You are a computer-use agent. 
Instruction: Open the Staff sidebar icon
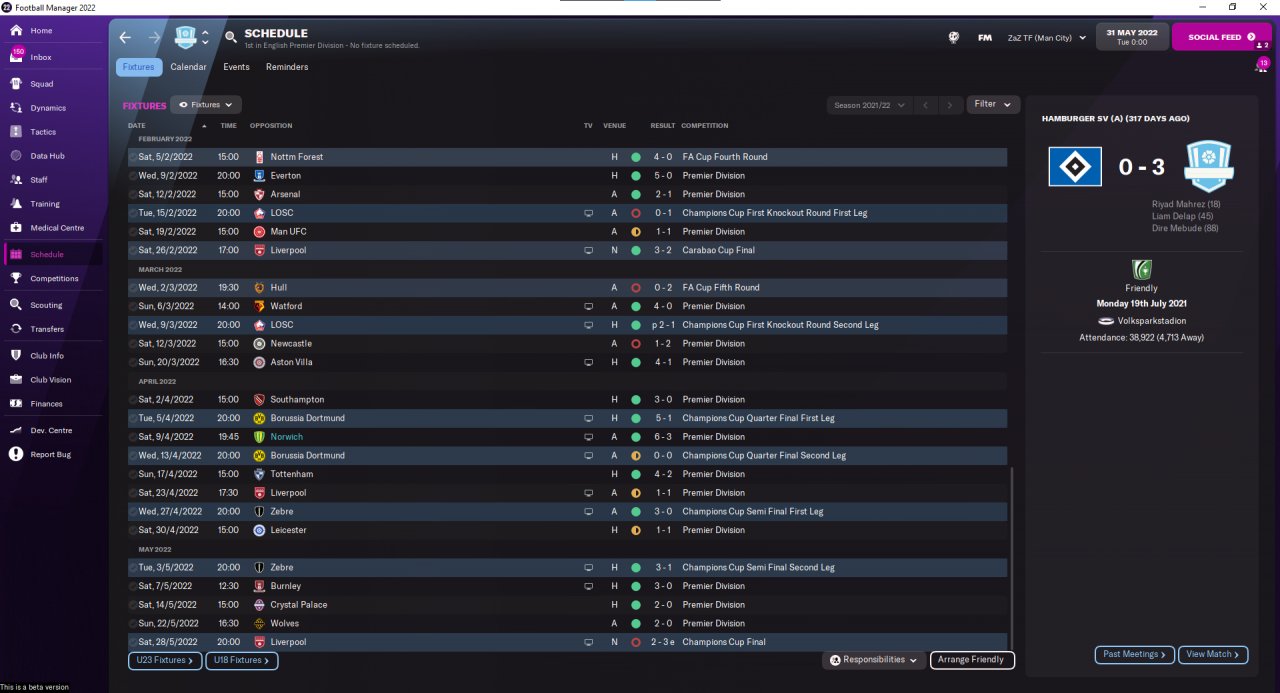pos(16,180)
